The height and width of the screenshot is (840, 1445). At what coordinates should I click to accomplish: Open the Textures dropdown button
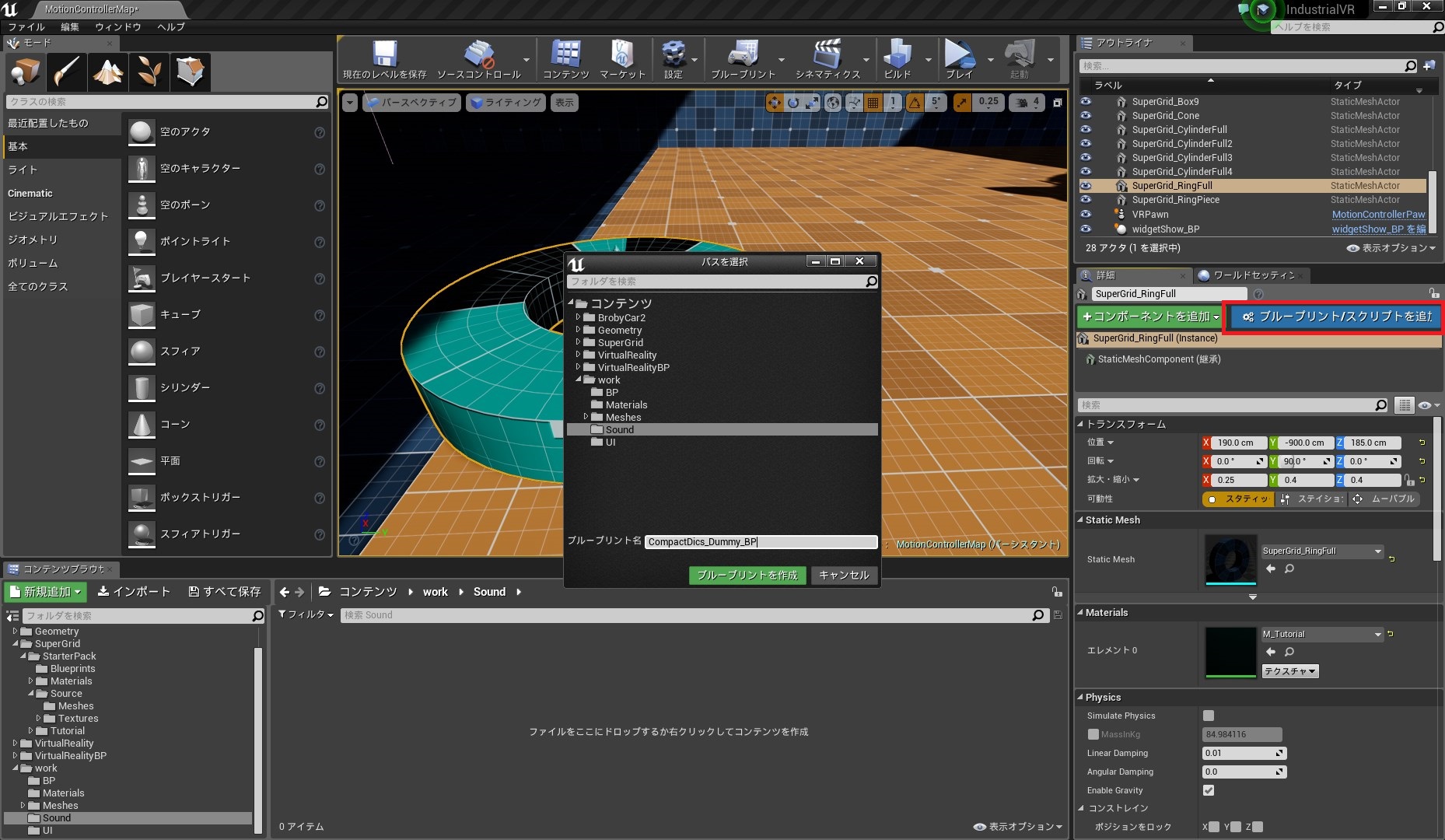(1290, 671)
